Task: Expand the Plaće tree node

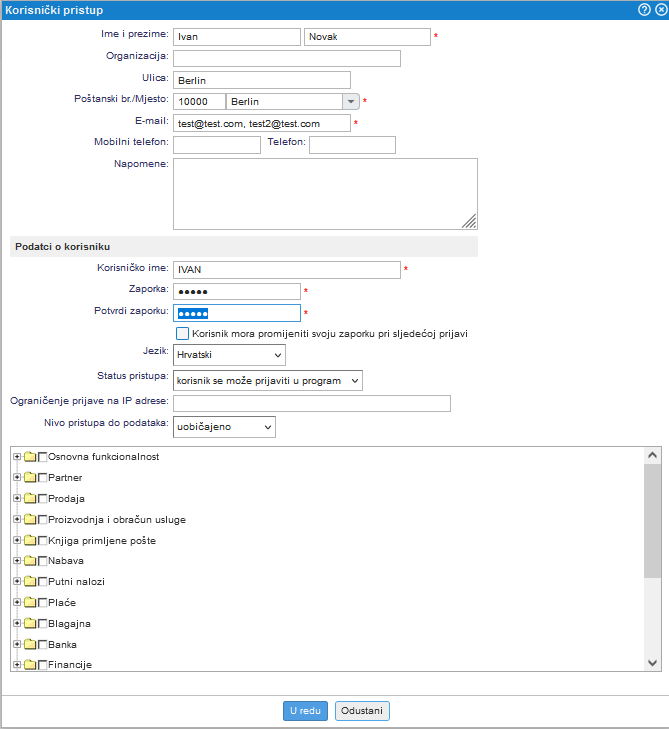Action: tap(17, 603)
